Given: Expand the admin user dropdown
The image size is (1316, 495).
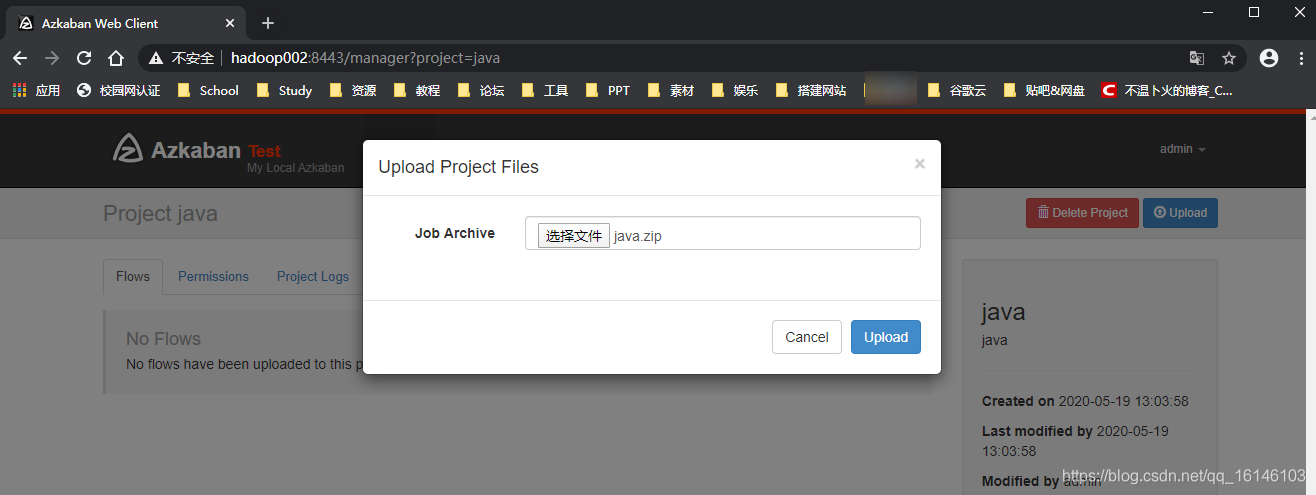Looking at the screenshot, I should pyautogui.click(x=1182, y=149).
